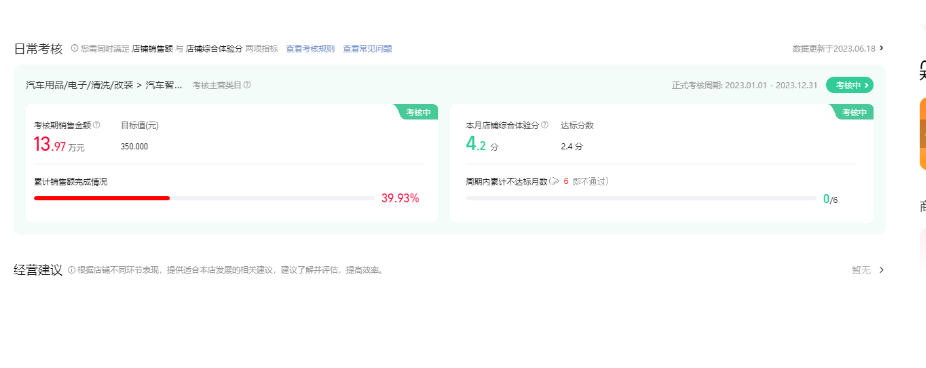926x368 pixels.
Task: Click the green 考核中 pill button
Action: 850,85
